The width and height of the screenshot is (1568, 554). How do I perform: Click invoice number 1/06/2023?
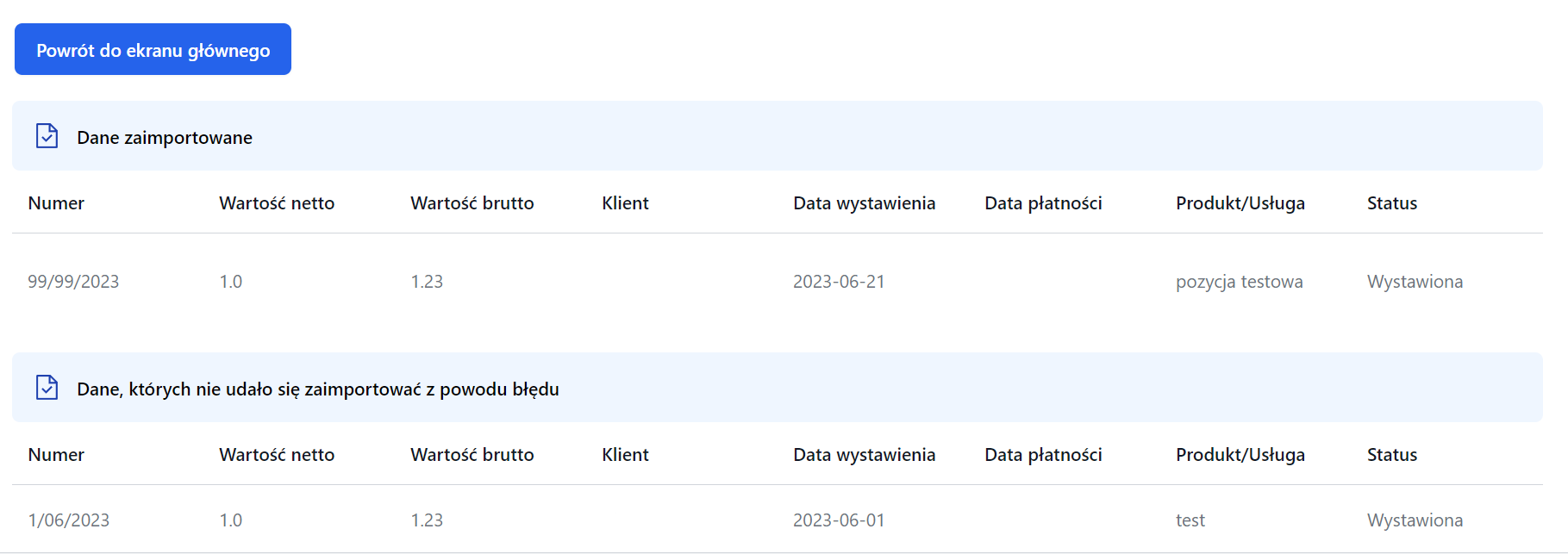pyautogui.click(x=69, y=520)
